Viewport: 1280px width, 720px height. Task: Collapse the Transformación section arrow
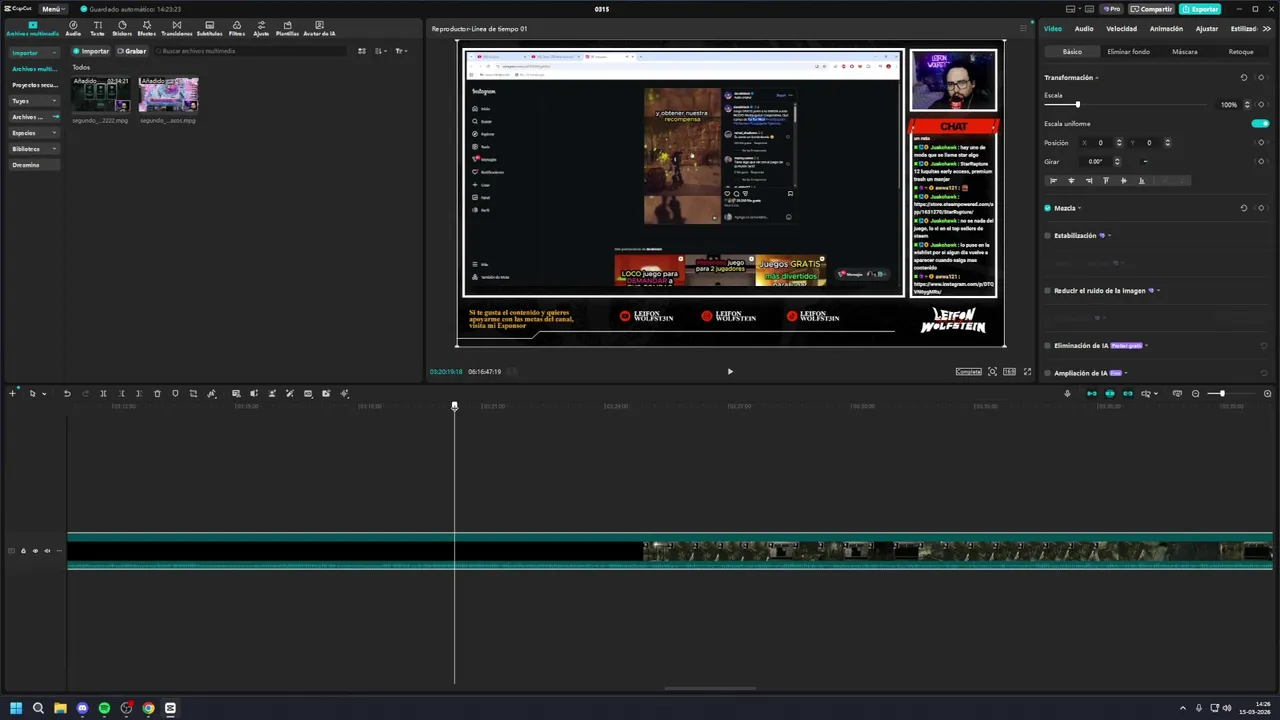[x=1097, y=78]
